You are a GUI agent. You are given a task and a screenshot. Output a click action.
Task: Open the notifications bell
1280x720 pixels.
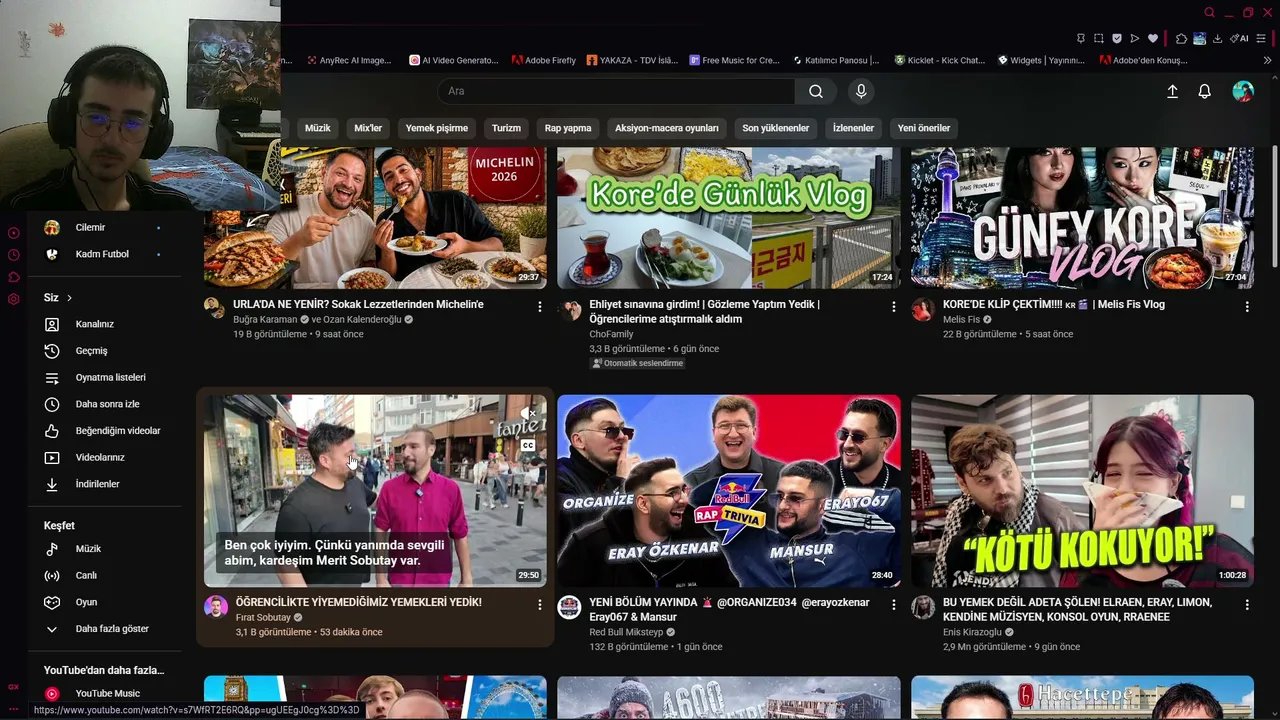[x=1205, y=91]
